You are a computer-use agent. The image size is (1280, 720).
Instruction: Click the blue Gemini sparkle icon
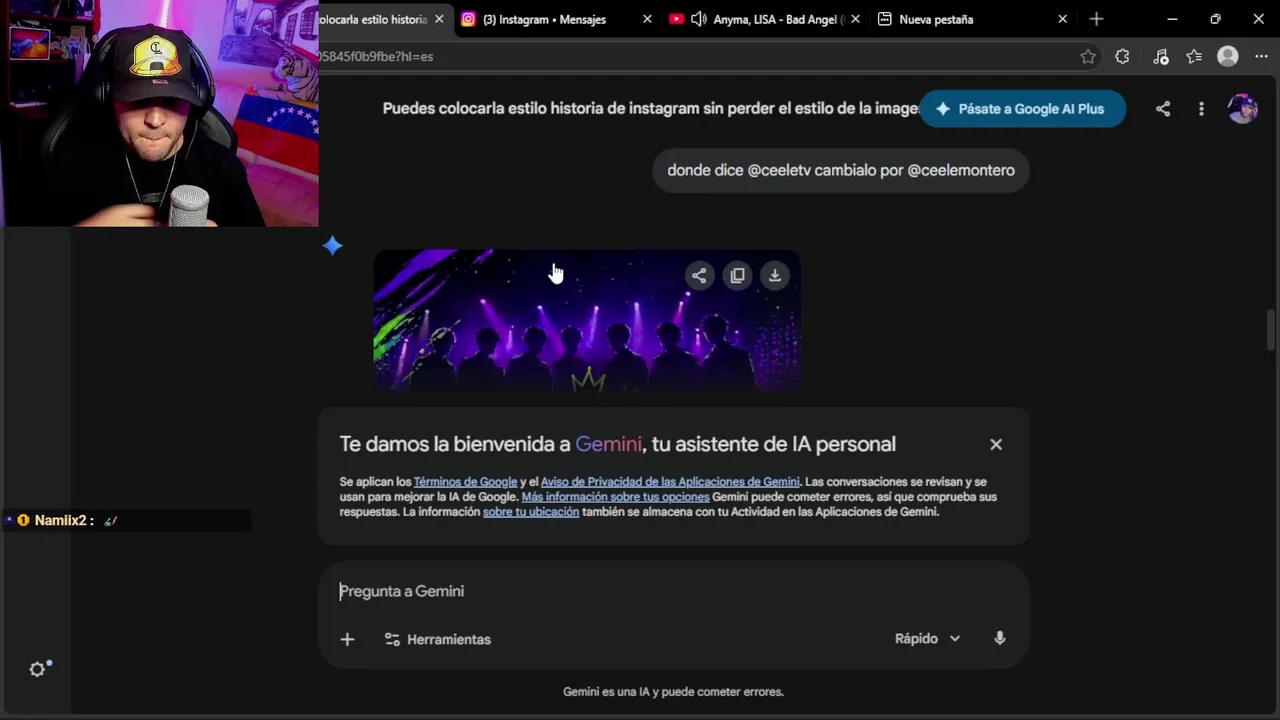point(333,246)
